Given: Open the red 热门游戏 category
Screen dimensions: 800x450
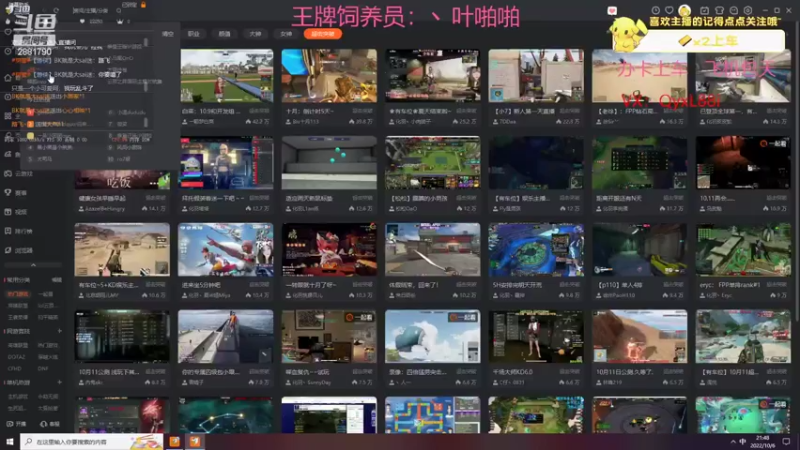Looking at the screenshot, I should pos(18,294).
